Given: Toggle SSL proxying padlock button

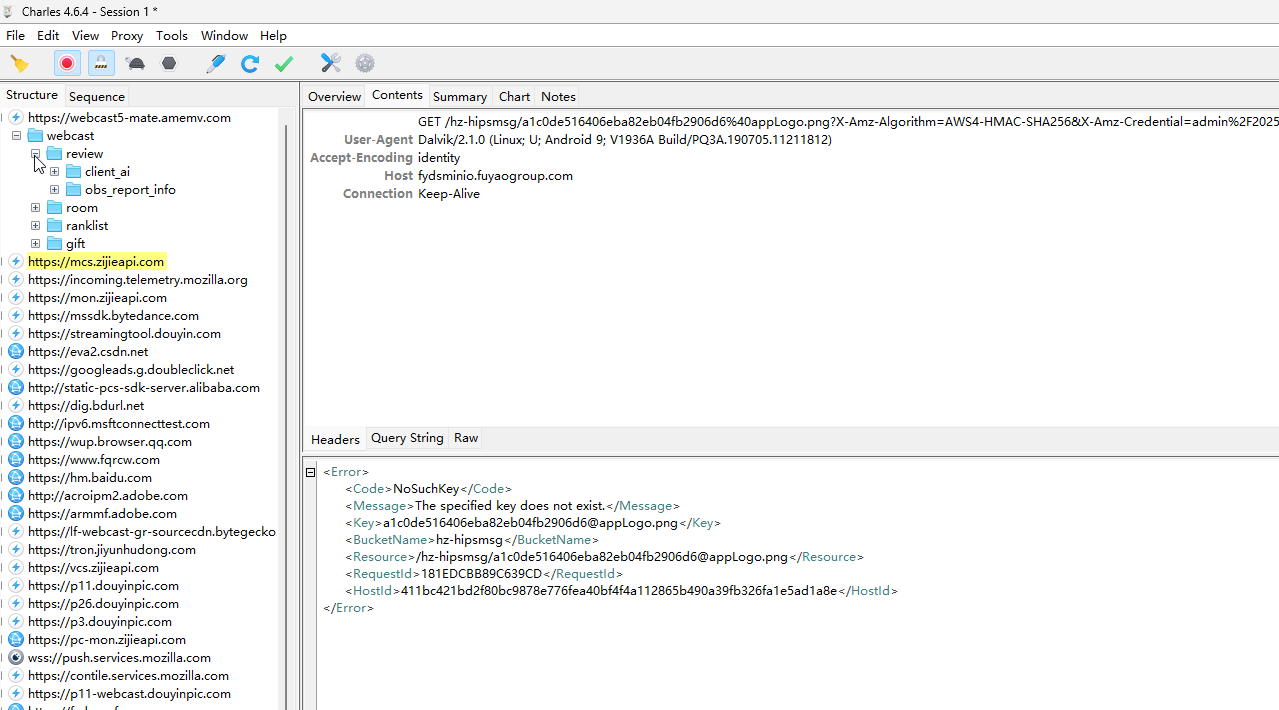Looking at the screenshot, I should (x=101, y=64).
